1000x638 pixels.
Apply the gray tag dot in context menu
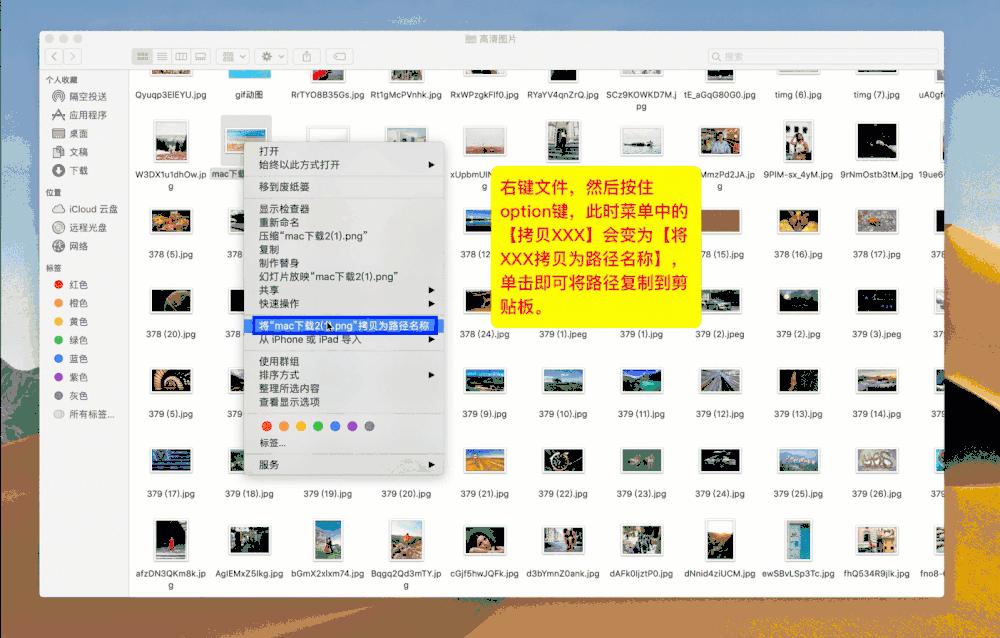(x=369, y=426)
